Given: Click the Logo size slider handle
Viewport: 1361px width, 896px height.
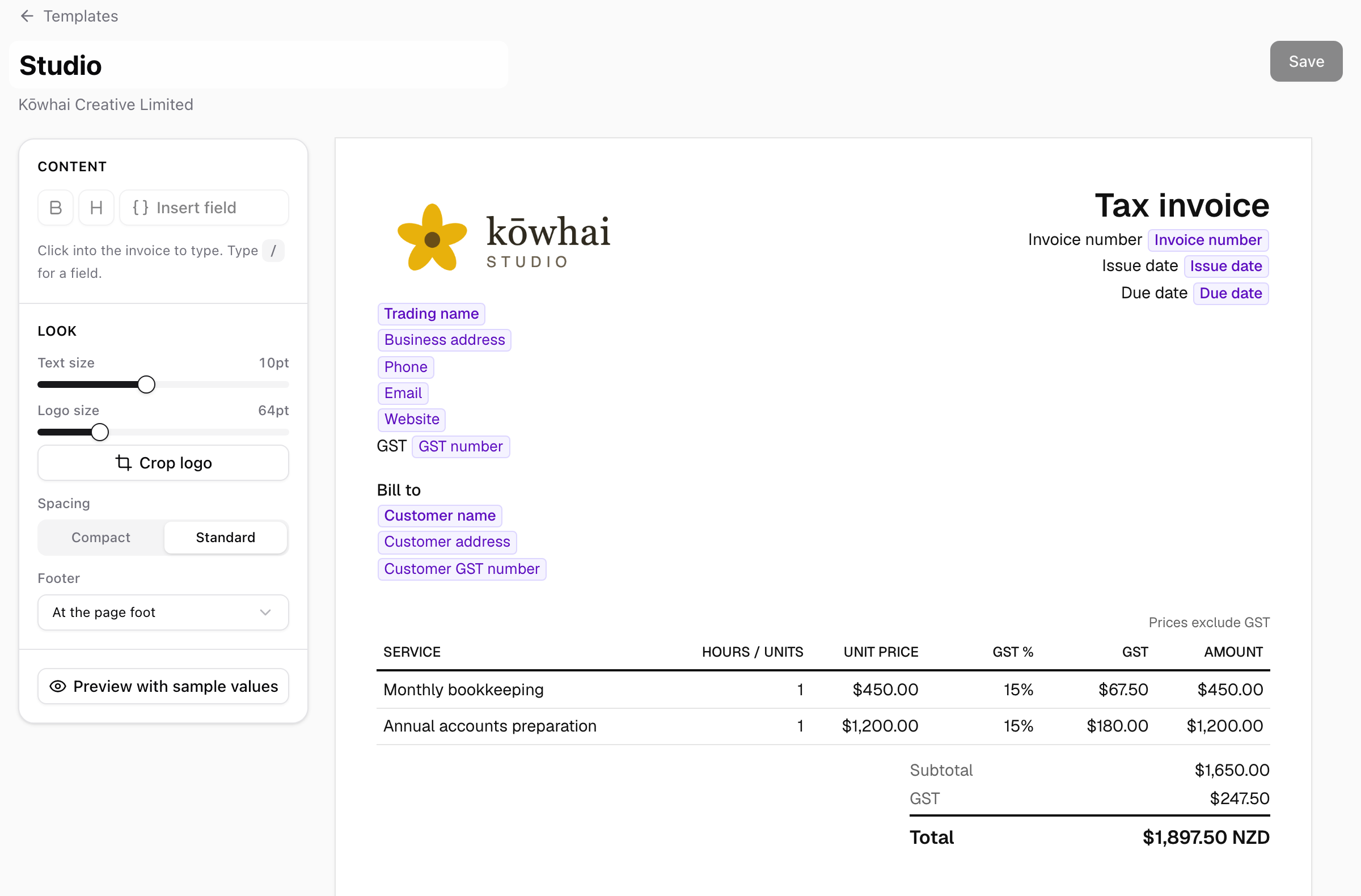Looking at the screenshot, I should 100,432.
